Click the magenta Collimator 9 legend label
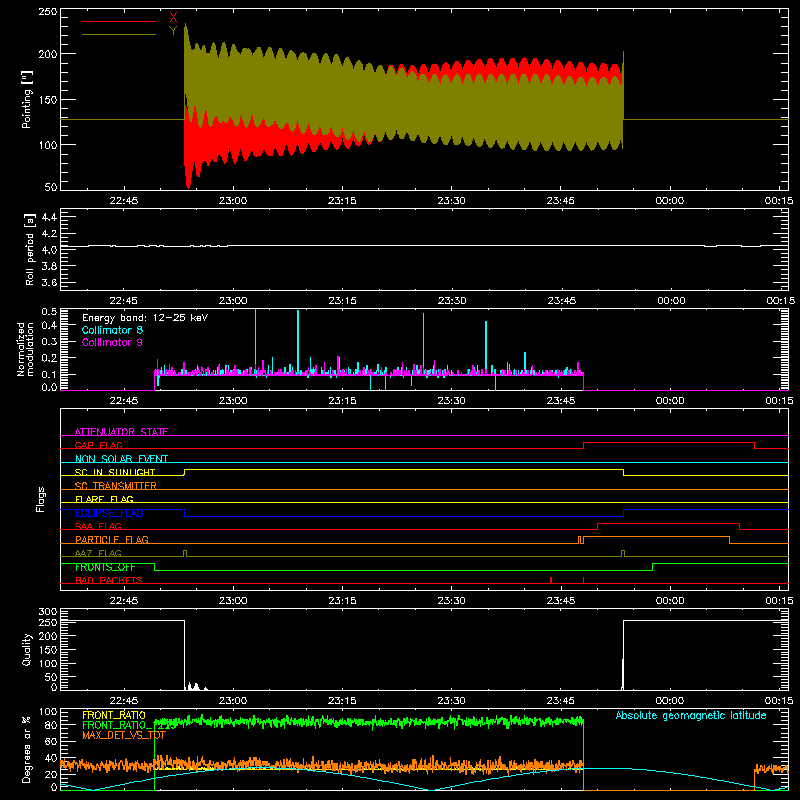The width and height of the screenshot is (800, 800). click(x=112, y=342)
